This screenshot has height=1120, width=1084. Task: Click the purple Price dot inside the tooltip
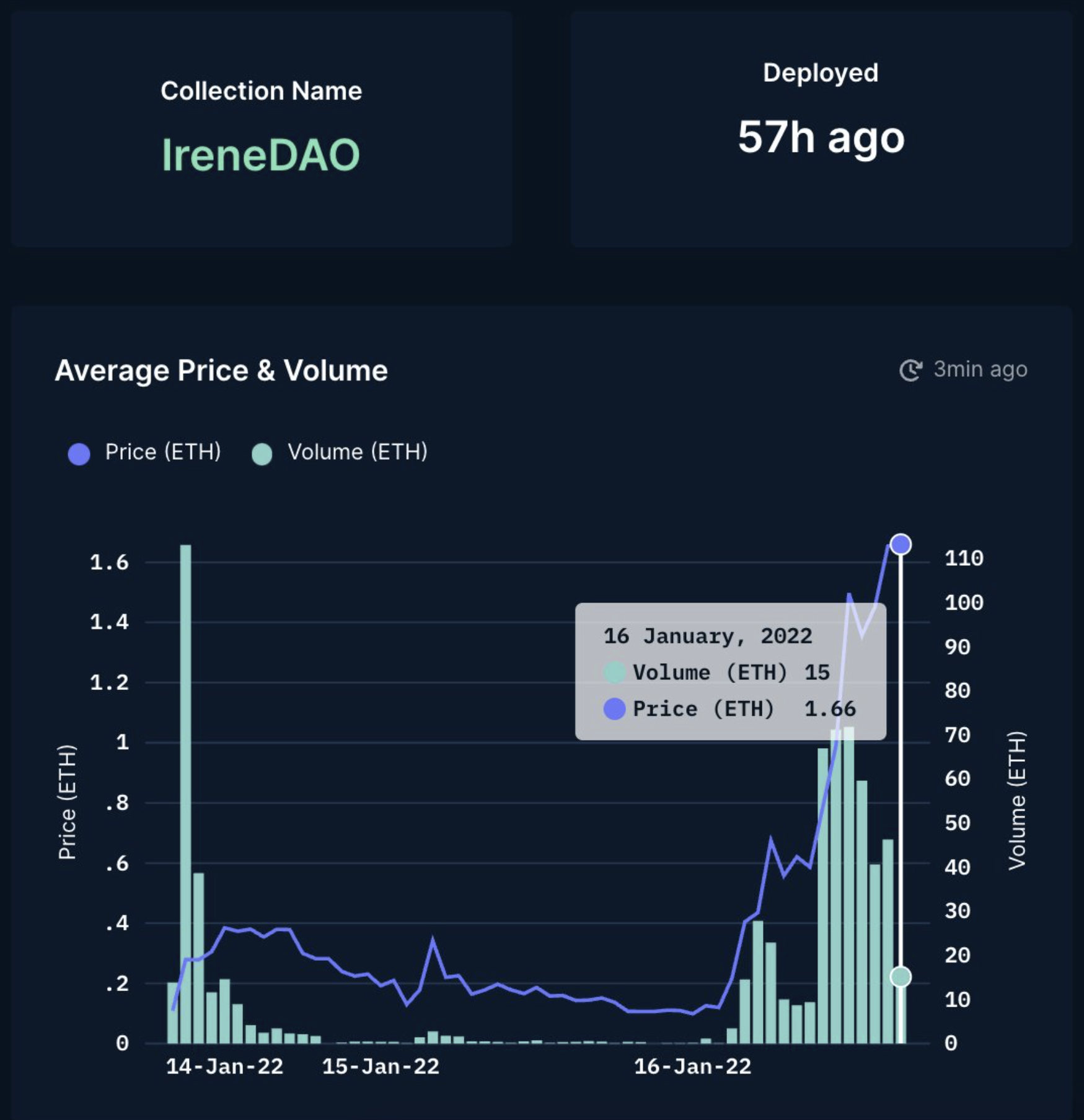pos(614,708)
